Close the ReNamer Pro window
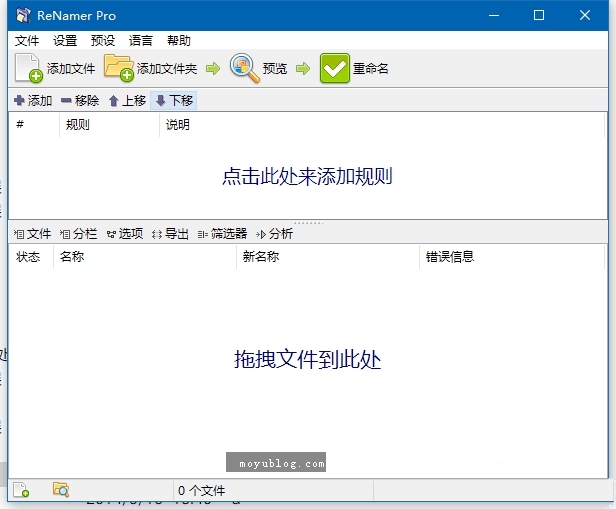 585,15
